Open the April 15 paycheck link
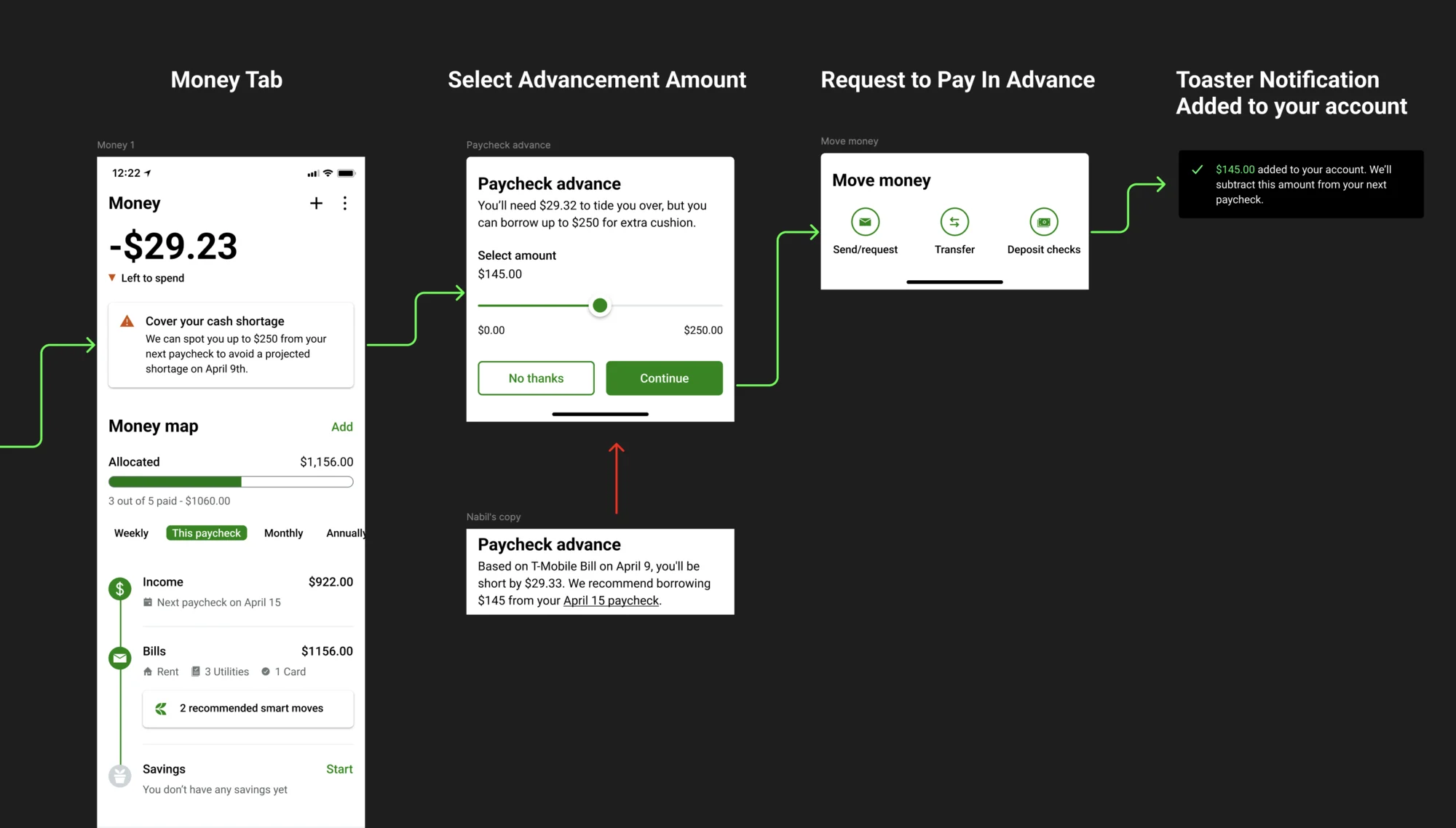This screenshot has width=1456, height=828. [611, 601]
